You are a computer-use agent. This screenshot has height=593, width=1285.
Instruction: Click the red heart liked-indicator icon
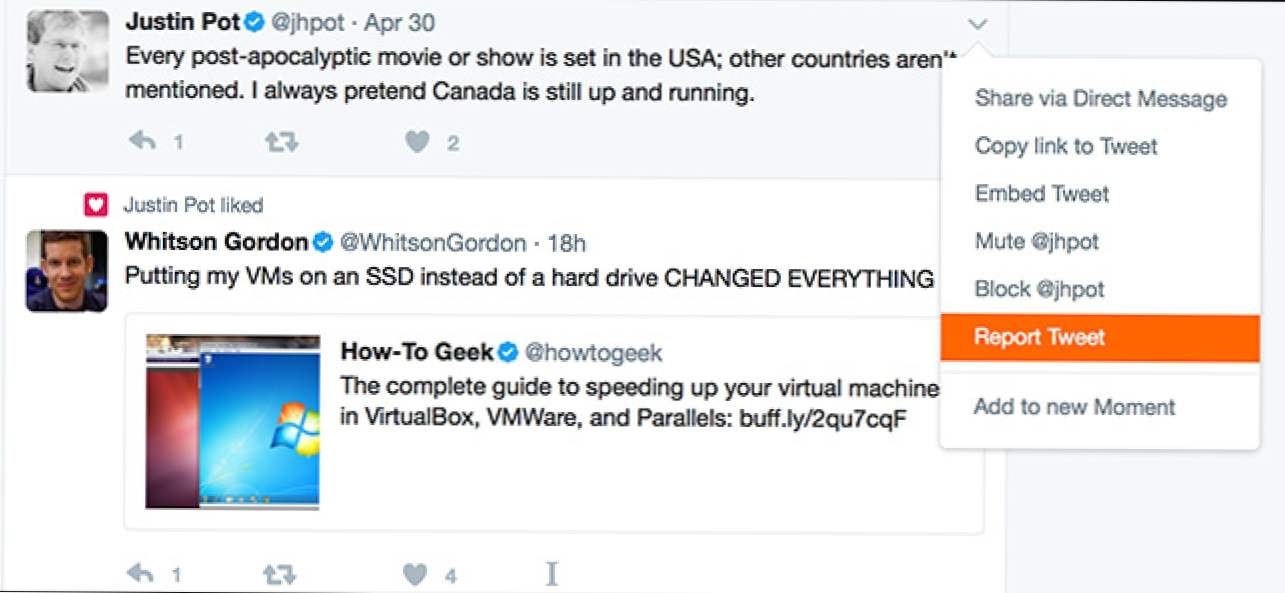click(95, 205)
